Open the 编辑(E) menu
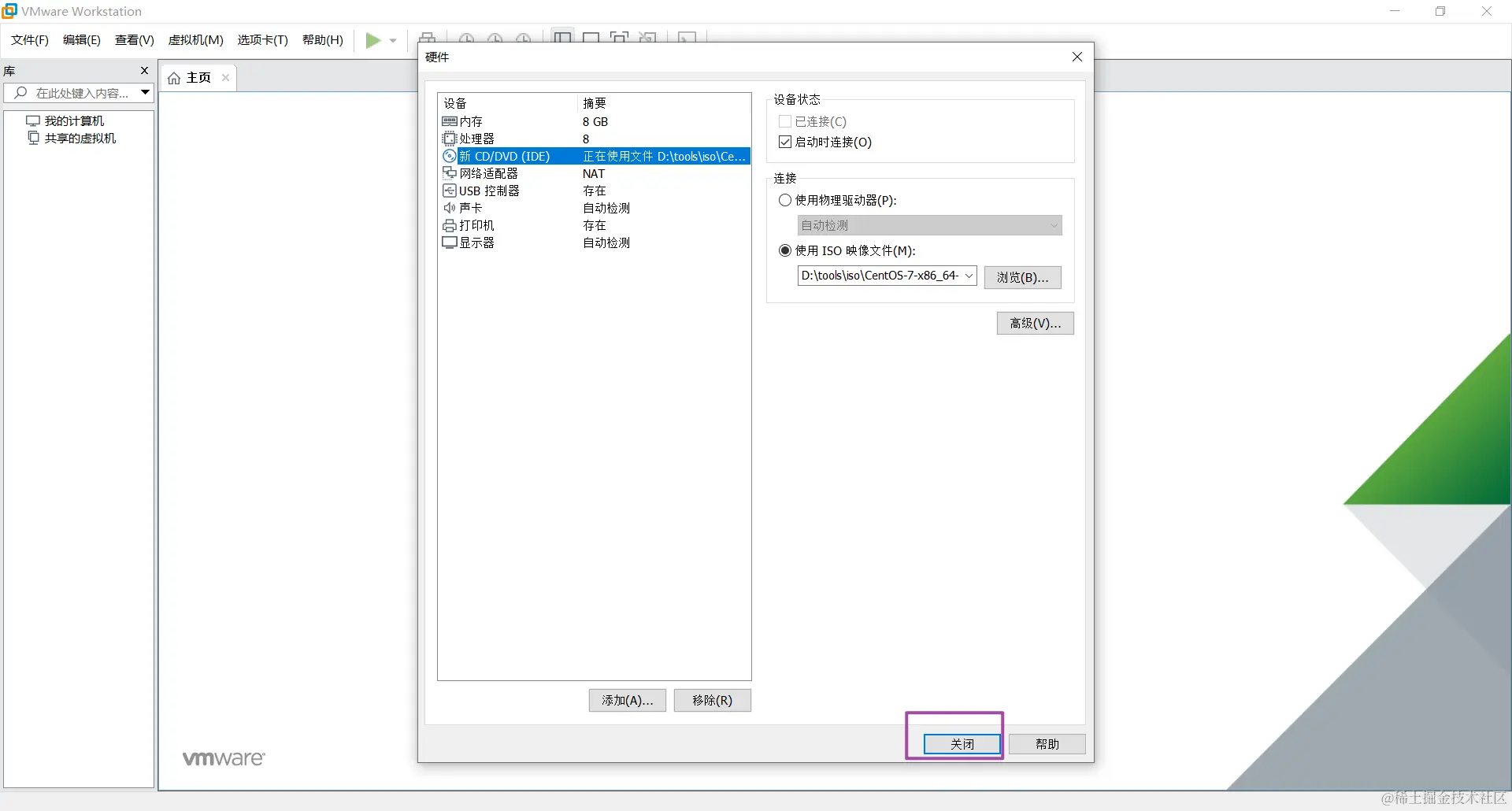The height and width of the screenshot is (811, 1512). pos(82,40)
